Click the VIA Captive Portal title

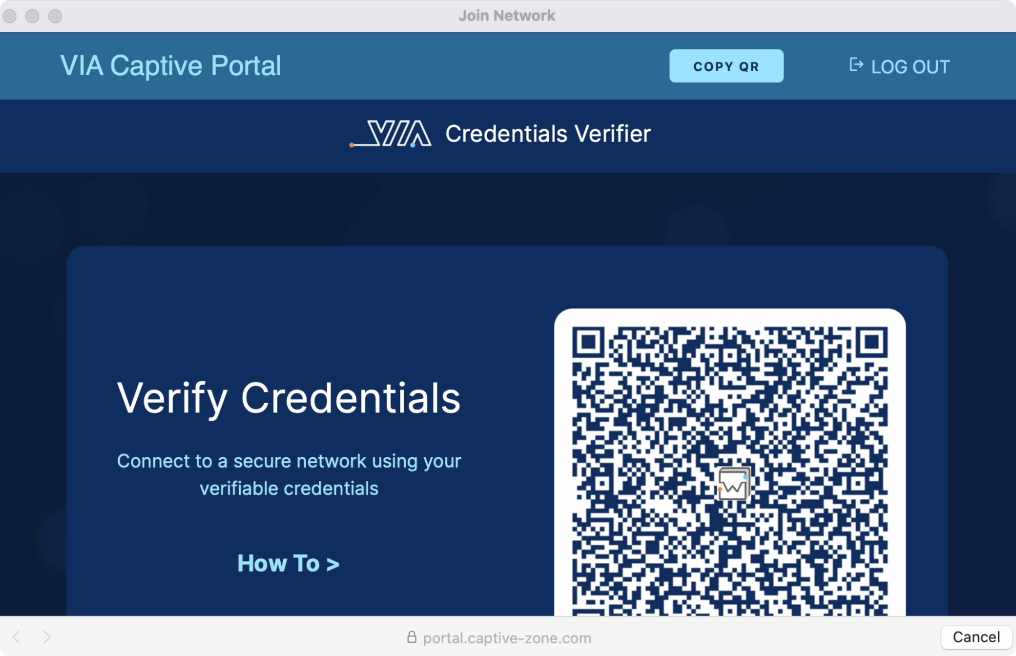(170, 66)
